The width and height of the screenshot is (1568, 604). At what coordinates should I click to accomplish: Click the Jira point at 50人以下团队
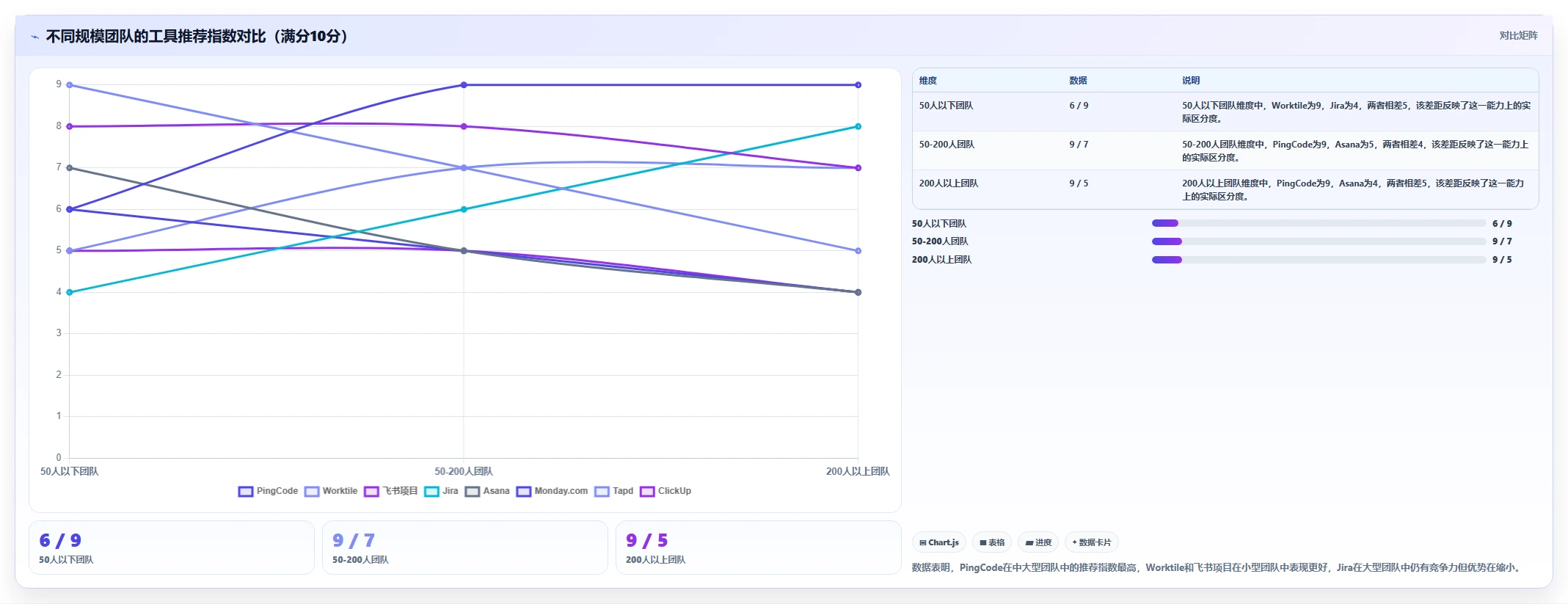tap(70, 292)
